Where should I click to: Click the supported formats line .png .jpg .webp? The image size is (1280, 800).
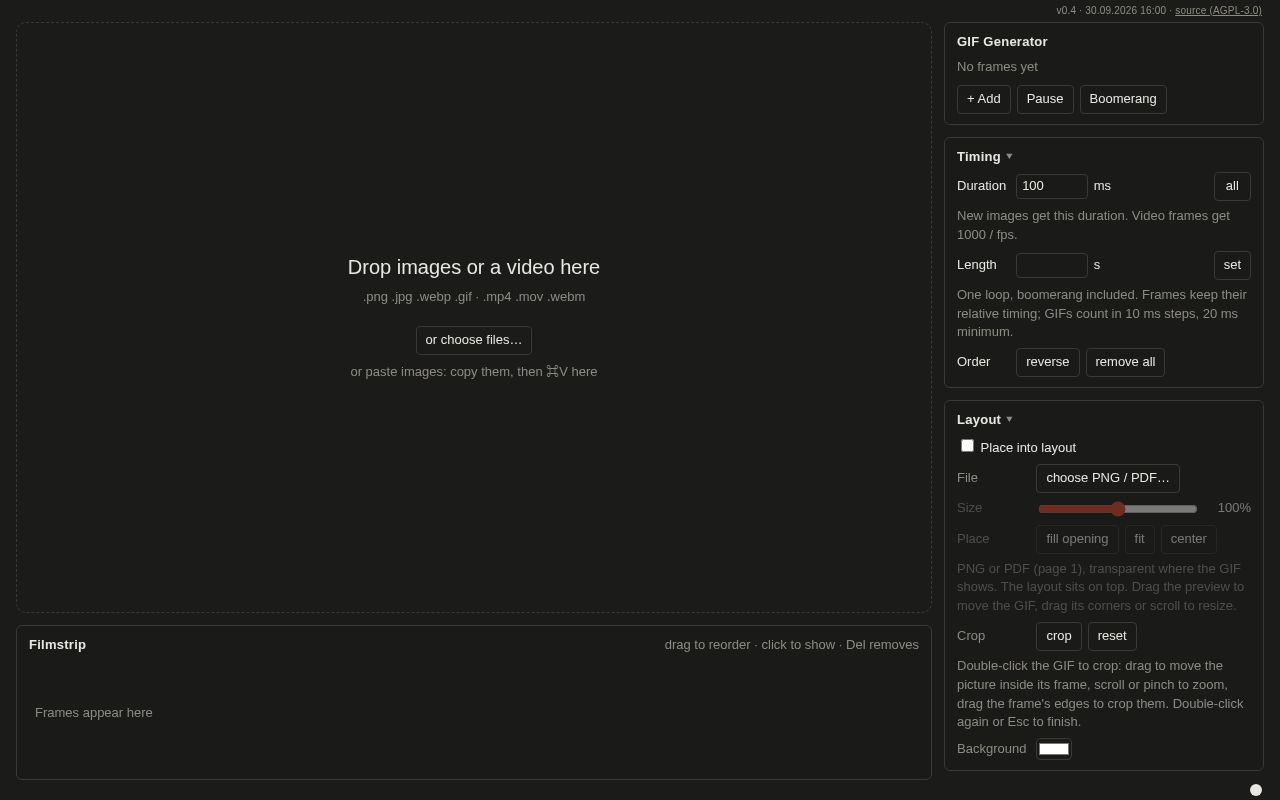474,297
